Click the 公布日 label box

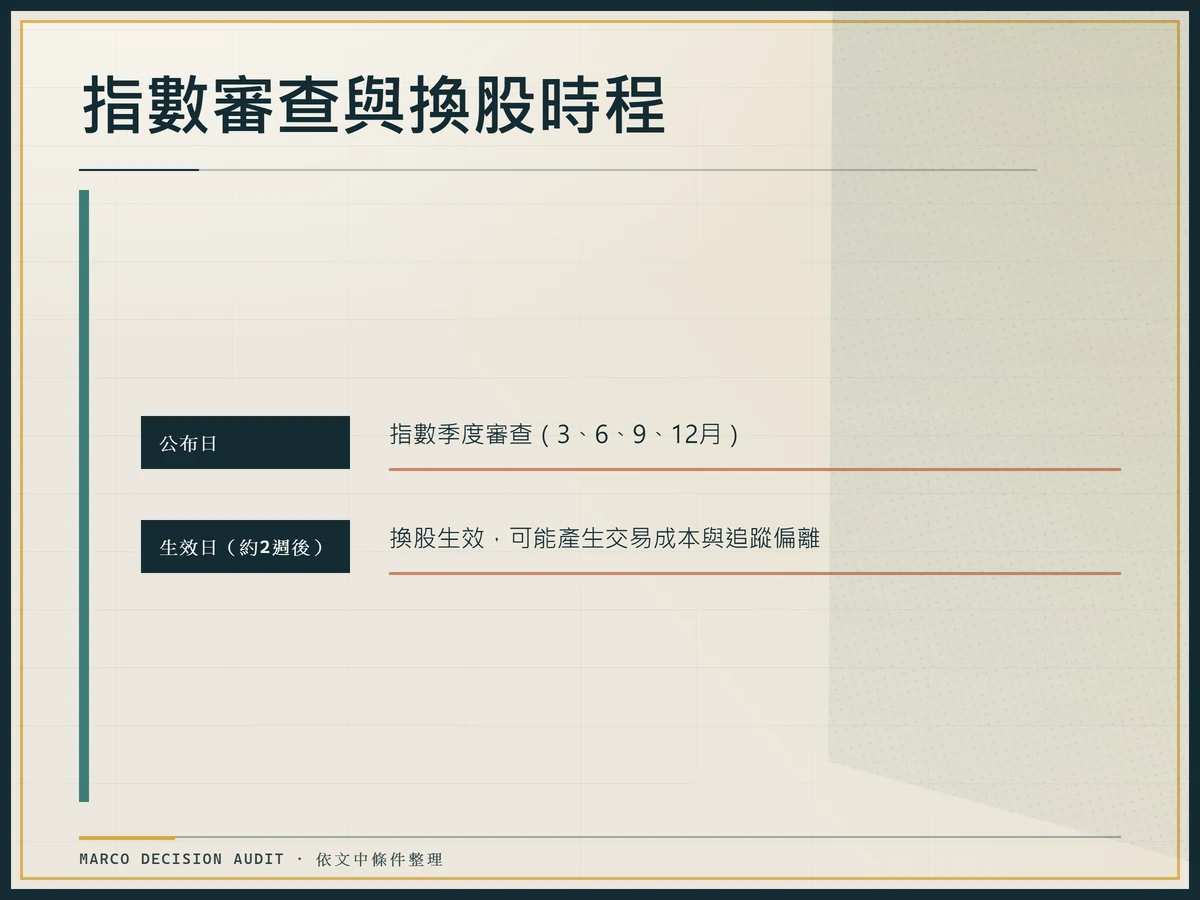point(245,443)
